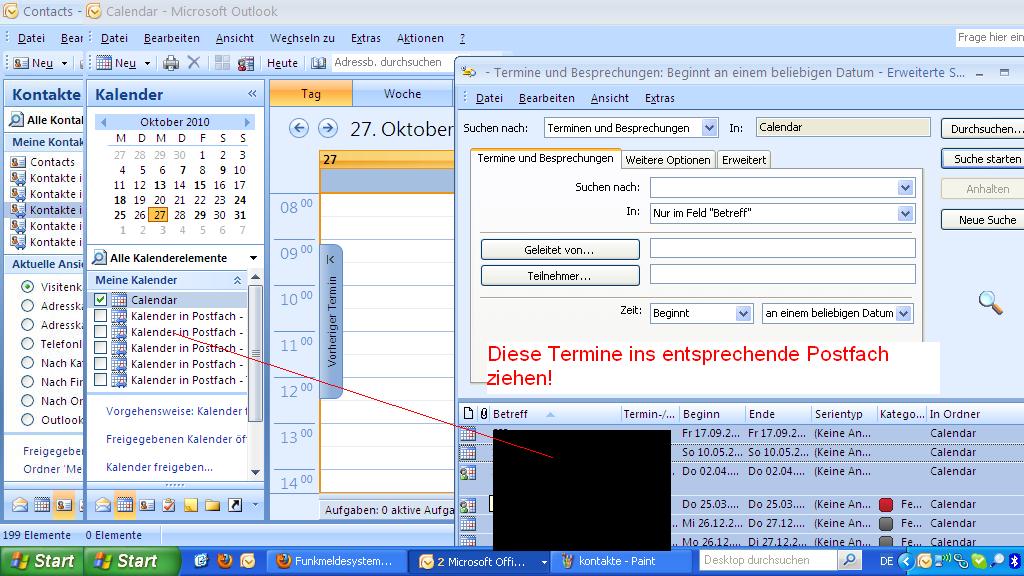Click grey category swatch in Mi 26.12 row

click(886, 523)
